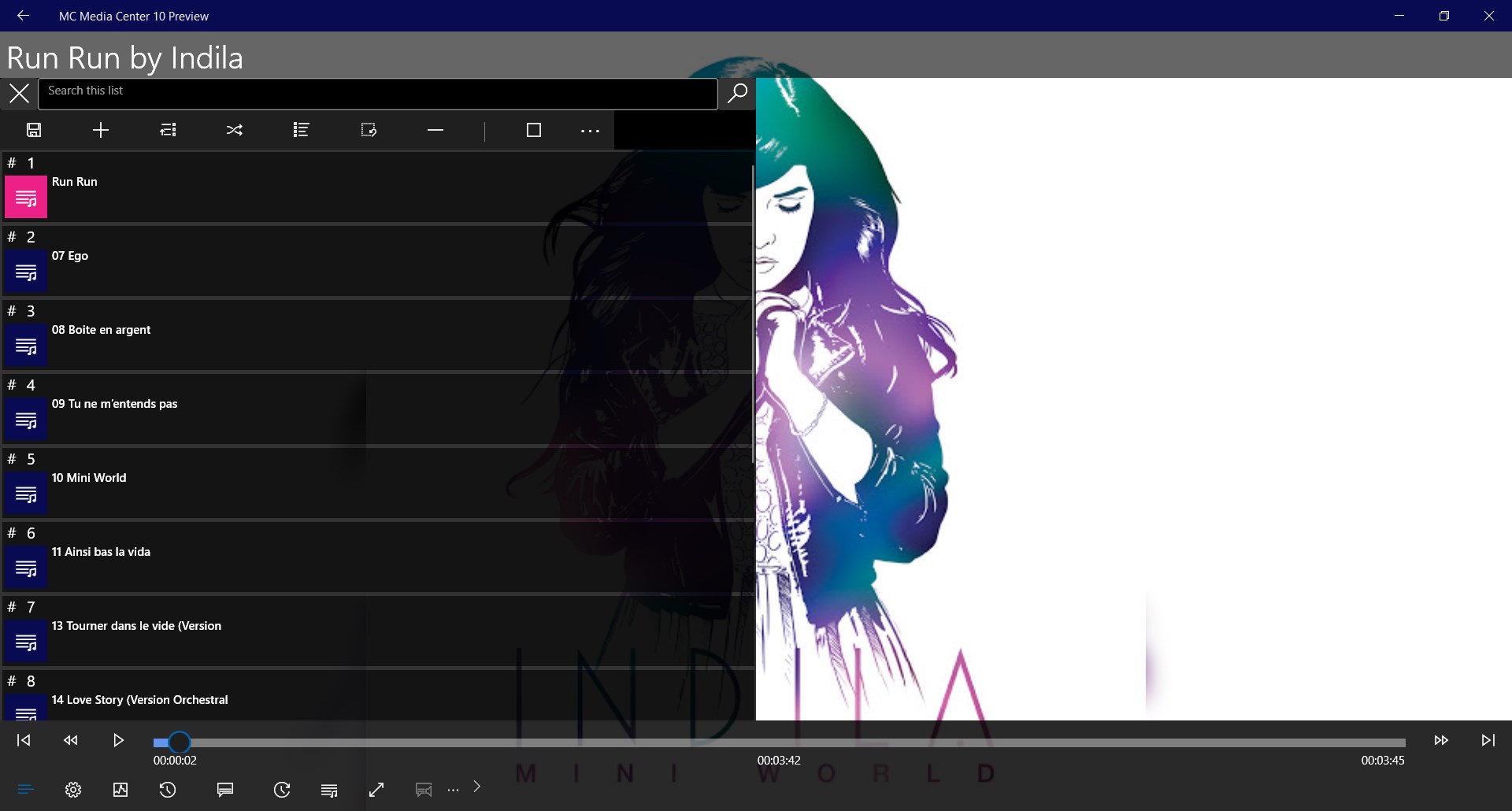This screenshot has height=811, width=1512.
Task: Go back with the title bar arrow
Action: pyautogui.click(x=23, y=16)
